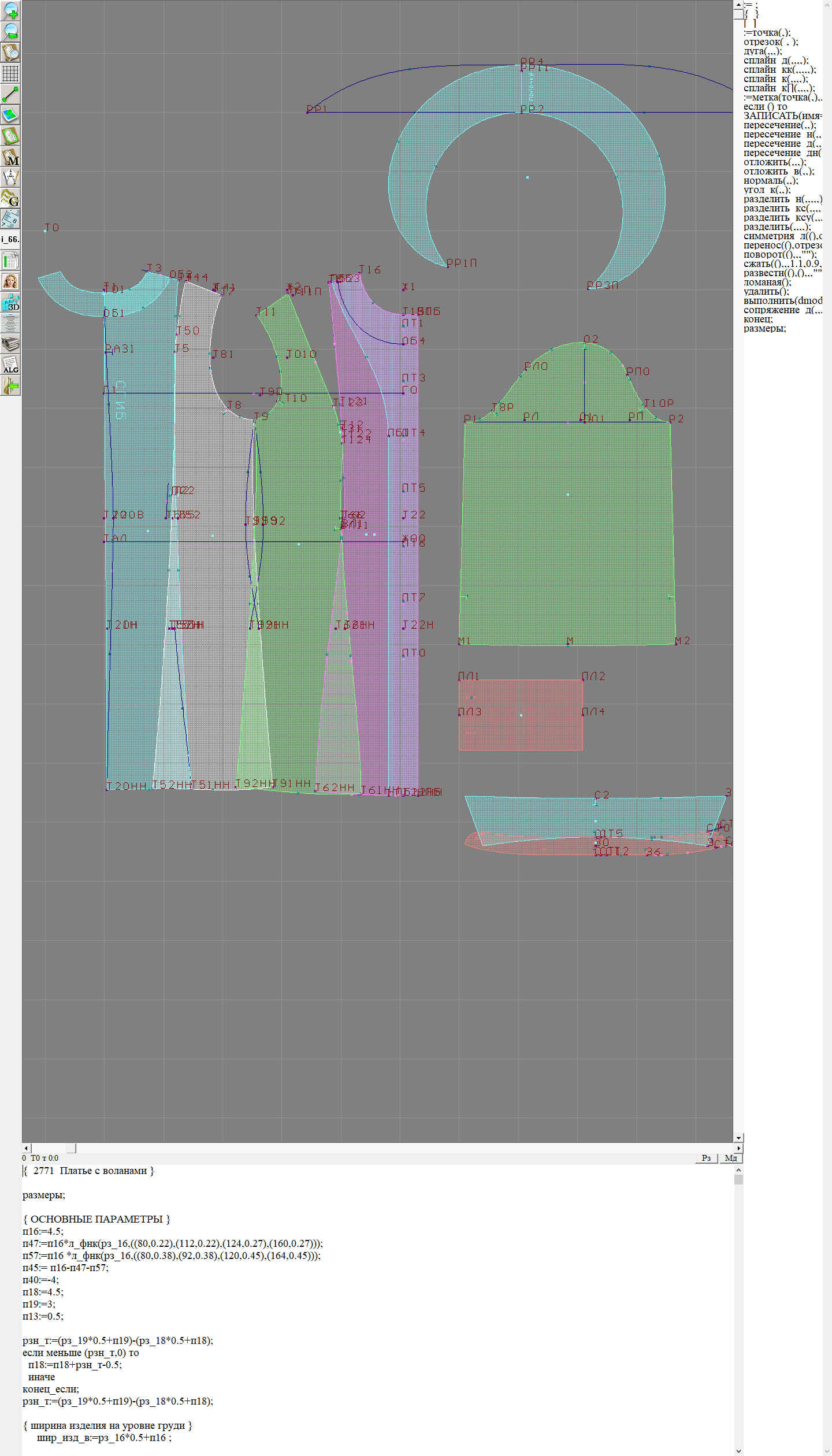Viewport: 832px width, 1456px height.
Task: Click the zoom in magnifier icon
Action: [x=10, y=10]
